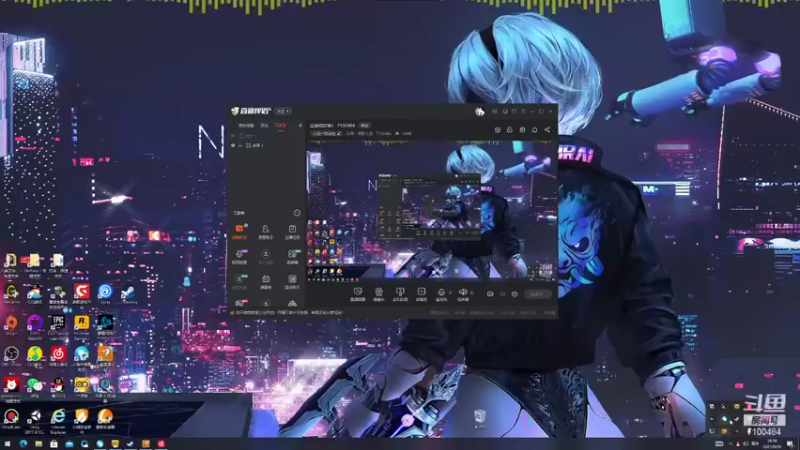This screenshot has width=800, height=450.
Task: Add a new scene with plus button
Action: pyautogui.click(x=300, y=126)
